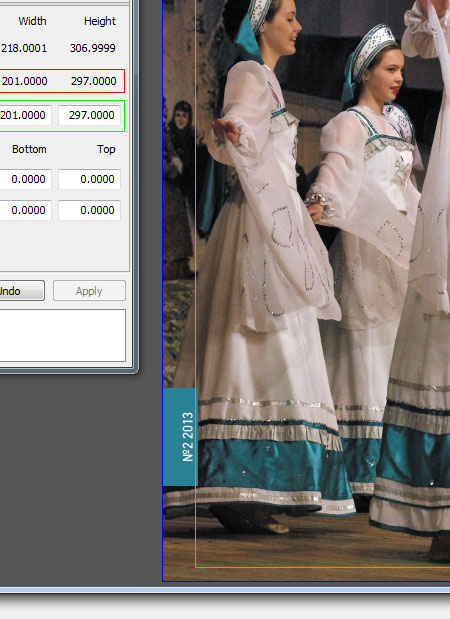This screenshot has height=619, width=450.
Task: Edit second-row Bottom margin field 0.0000
Action: tap(25, 210)
